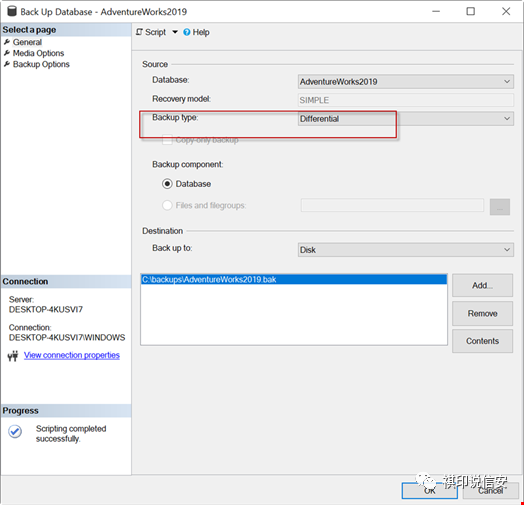Open the Backup type Differential dropdown

tap(406, 119)
